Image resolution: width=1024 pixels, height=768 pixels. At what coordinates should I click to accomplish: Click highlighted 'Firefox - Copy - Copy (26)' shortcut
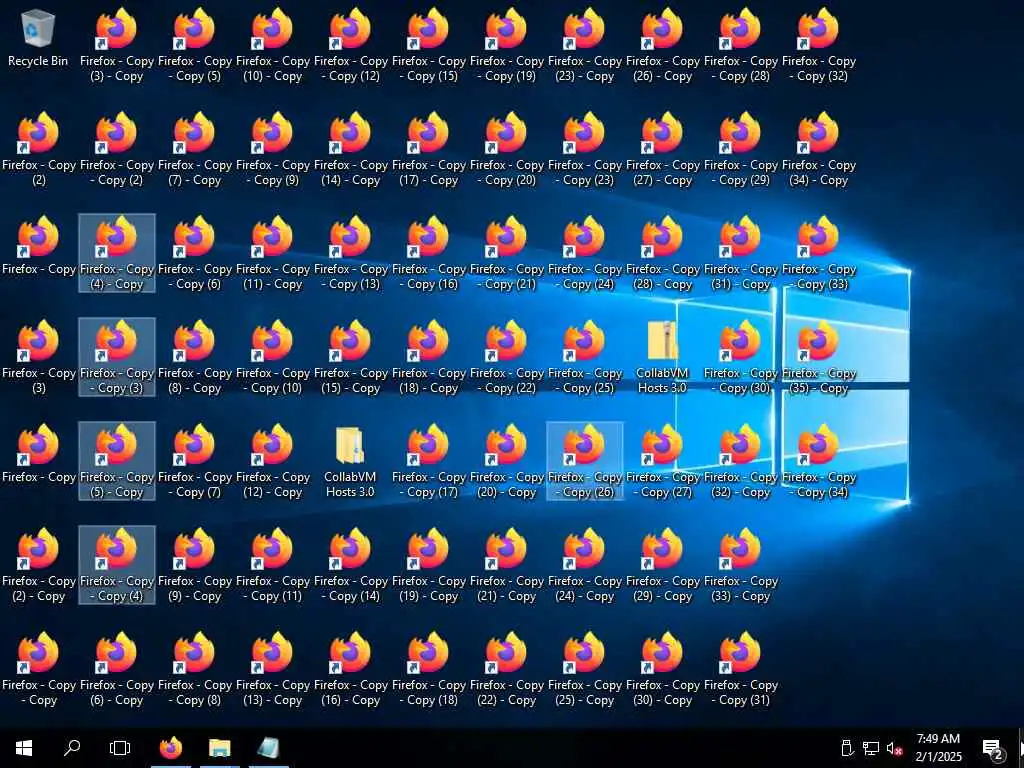(x=584, y=461)
